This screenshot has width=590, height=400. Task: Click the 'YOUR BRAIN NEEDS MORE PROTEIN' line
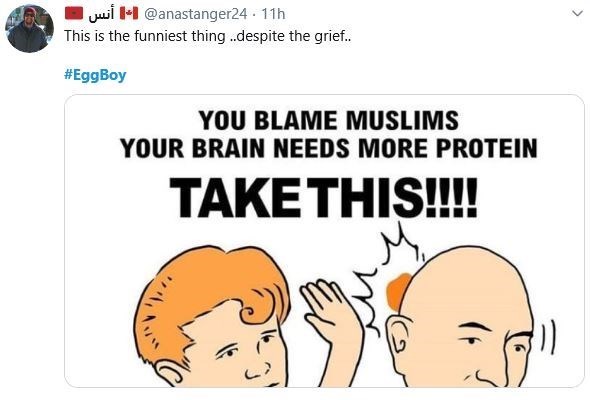pyautogui.click(x=328, y=148)
